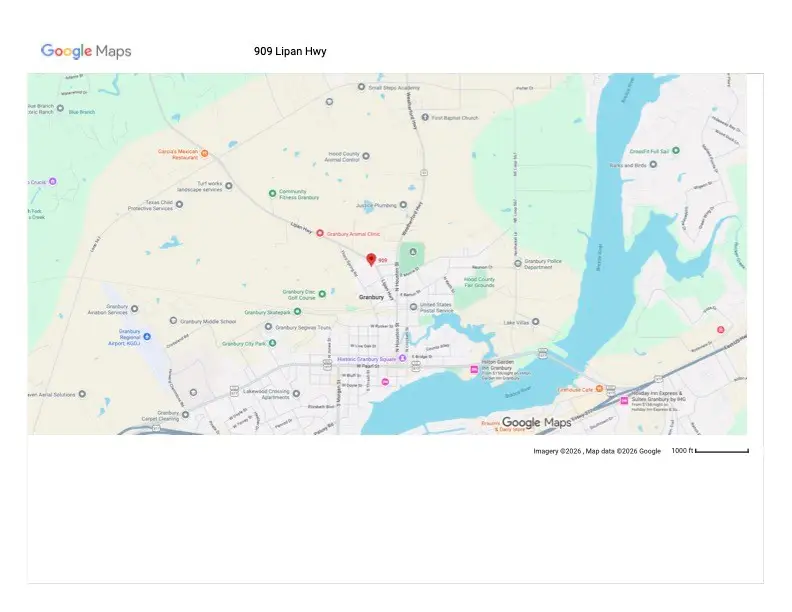Click Granbury Skatepark green marker

(298, 312)
